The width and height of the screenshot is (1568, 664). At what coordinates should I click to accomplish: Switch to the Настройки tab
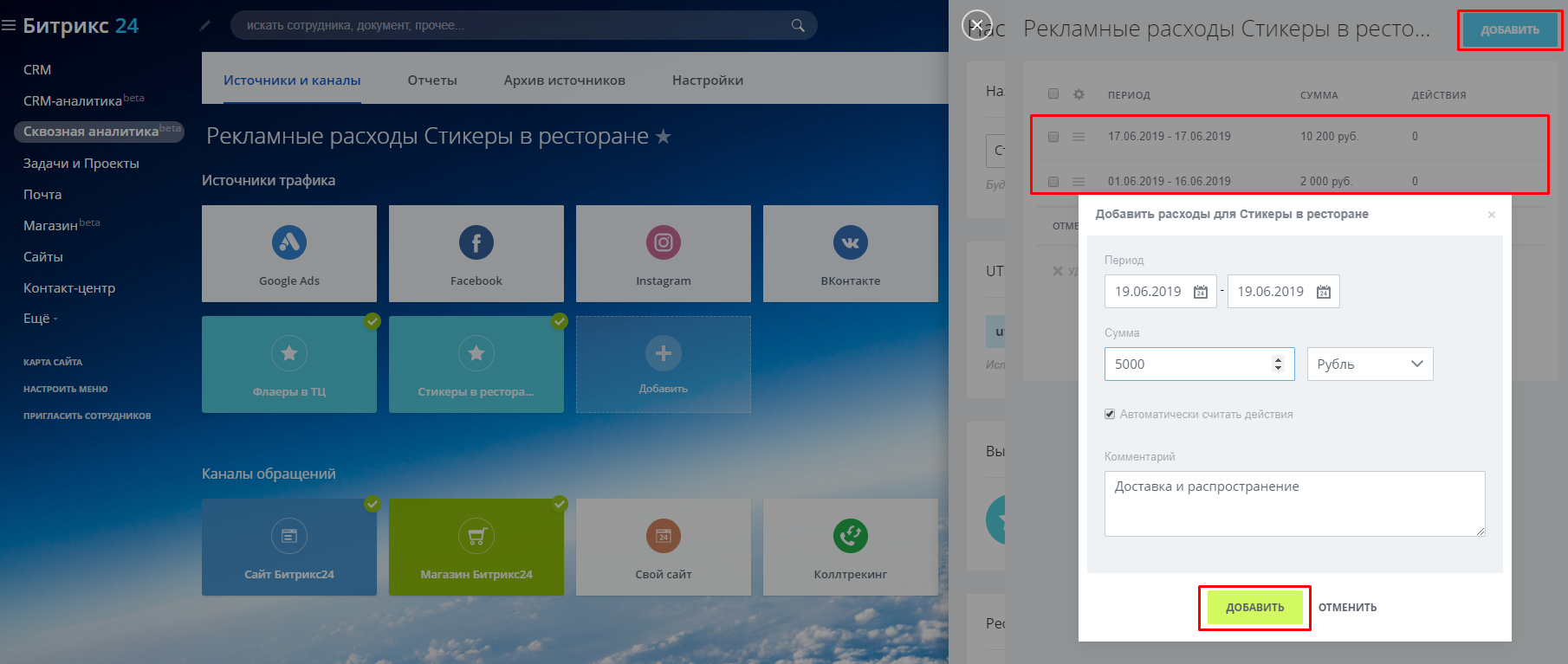708,81
